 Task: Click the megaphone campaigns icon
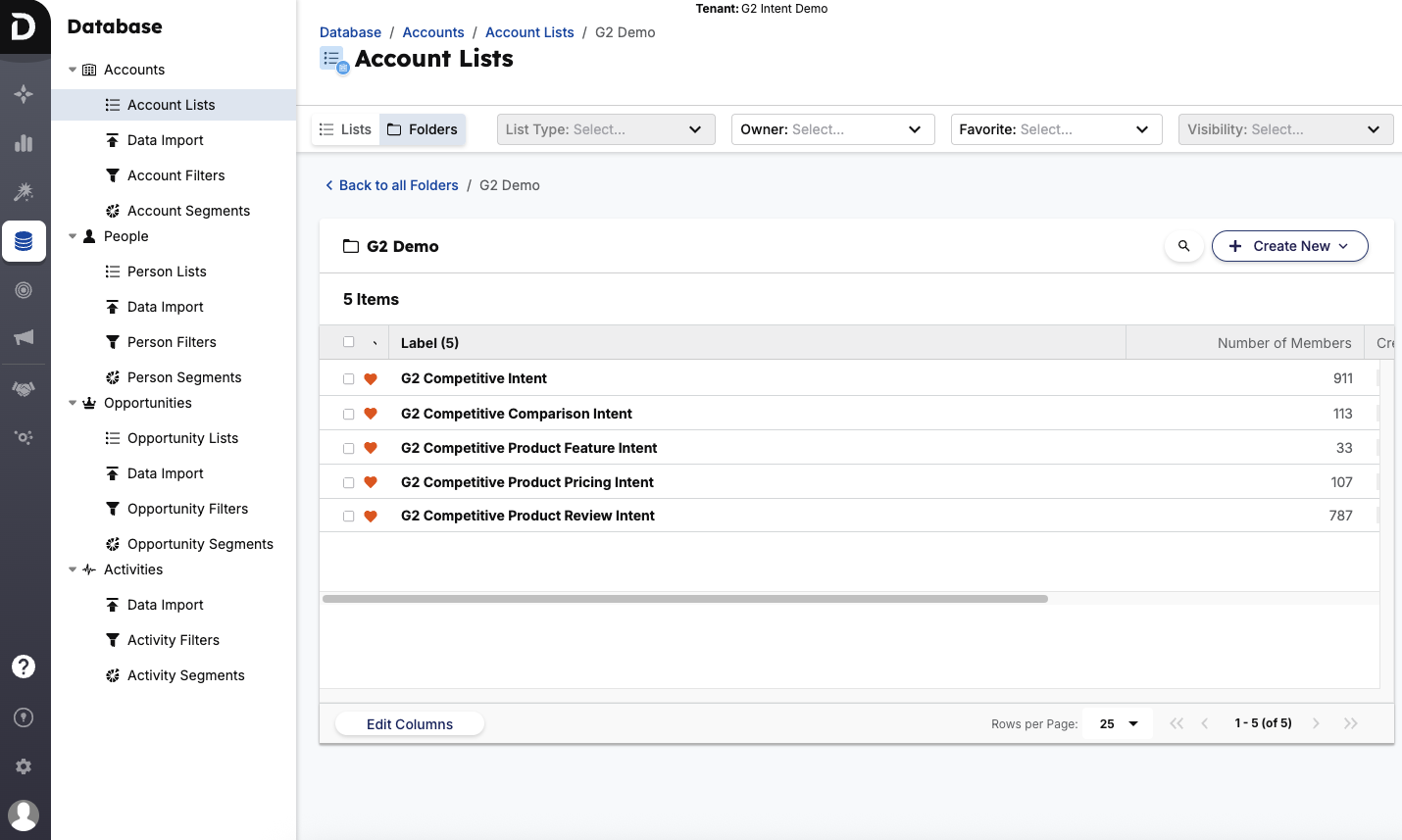coord(24,337)
